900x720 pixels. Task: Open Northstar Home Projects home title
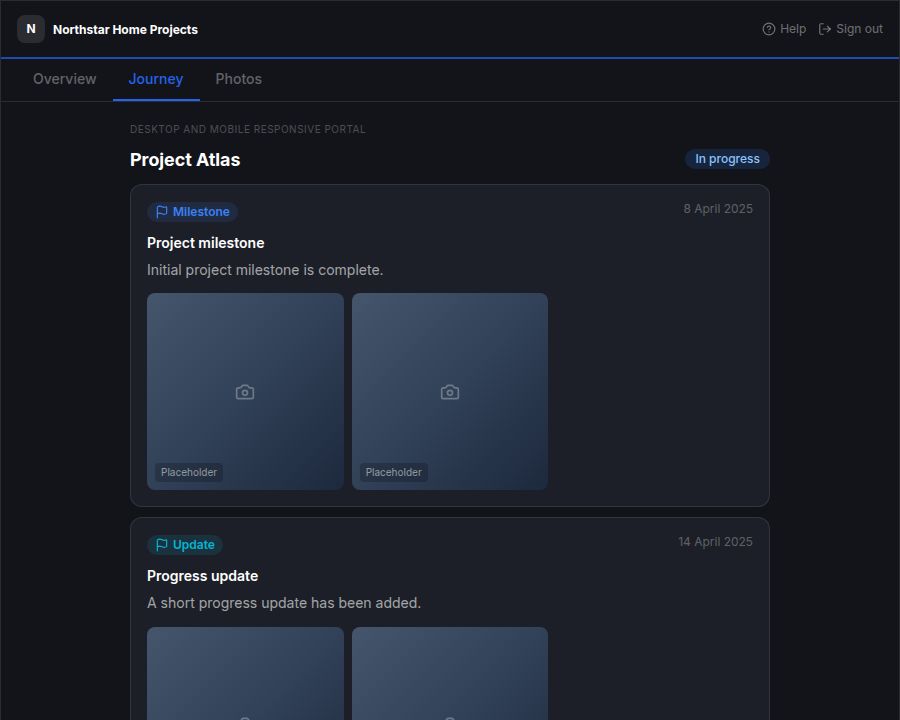(x=125, y=30)
